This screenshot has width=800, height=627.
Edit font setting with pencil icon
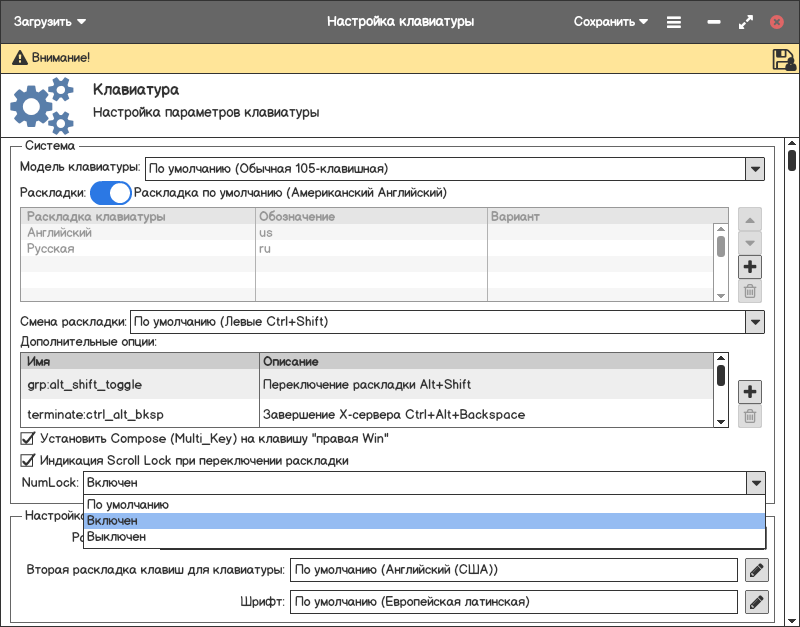757,602
